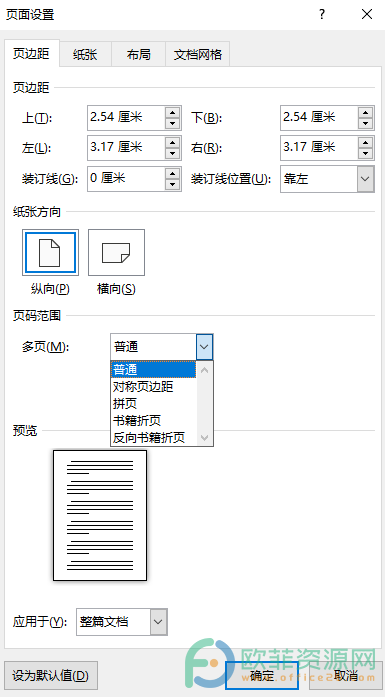Open the help question mark icon

(322, 15)
